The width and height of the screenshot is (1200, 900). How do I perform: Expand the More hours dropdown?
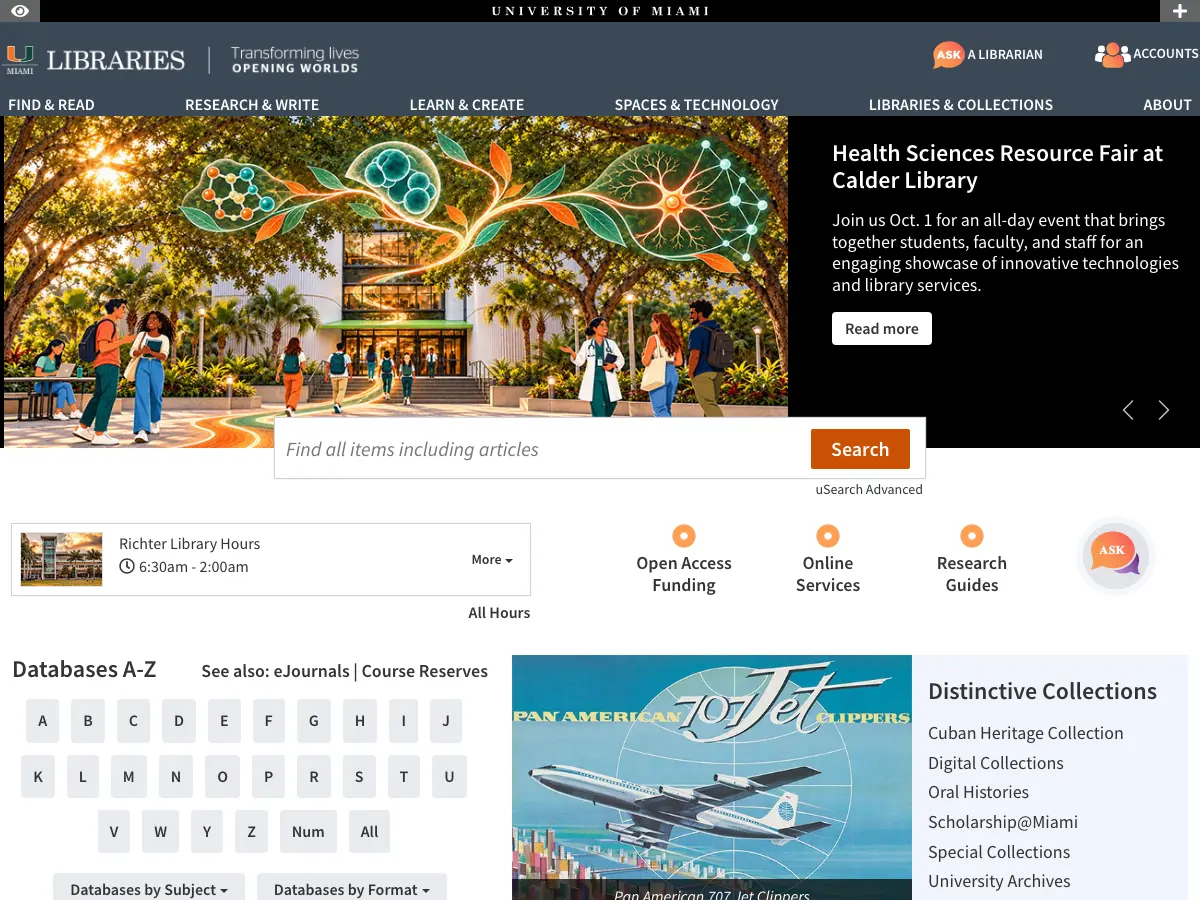tap(492, 560)
